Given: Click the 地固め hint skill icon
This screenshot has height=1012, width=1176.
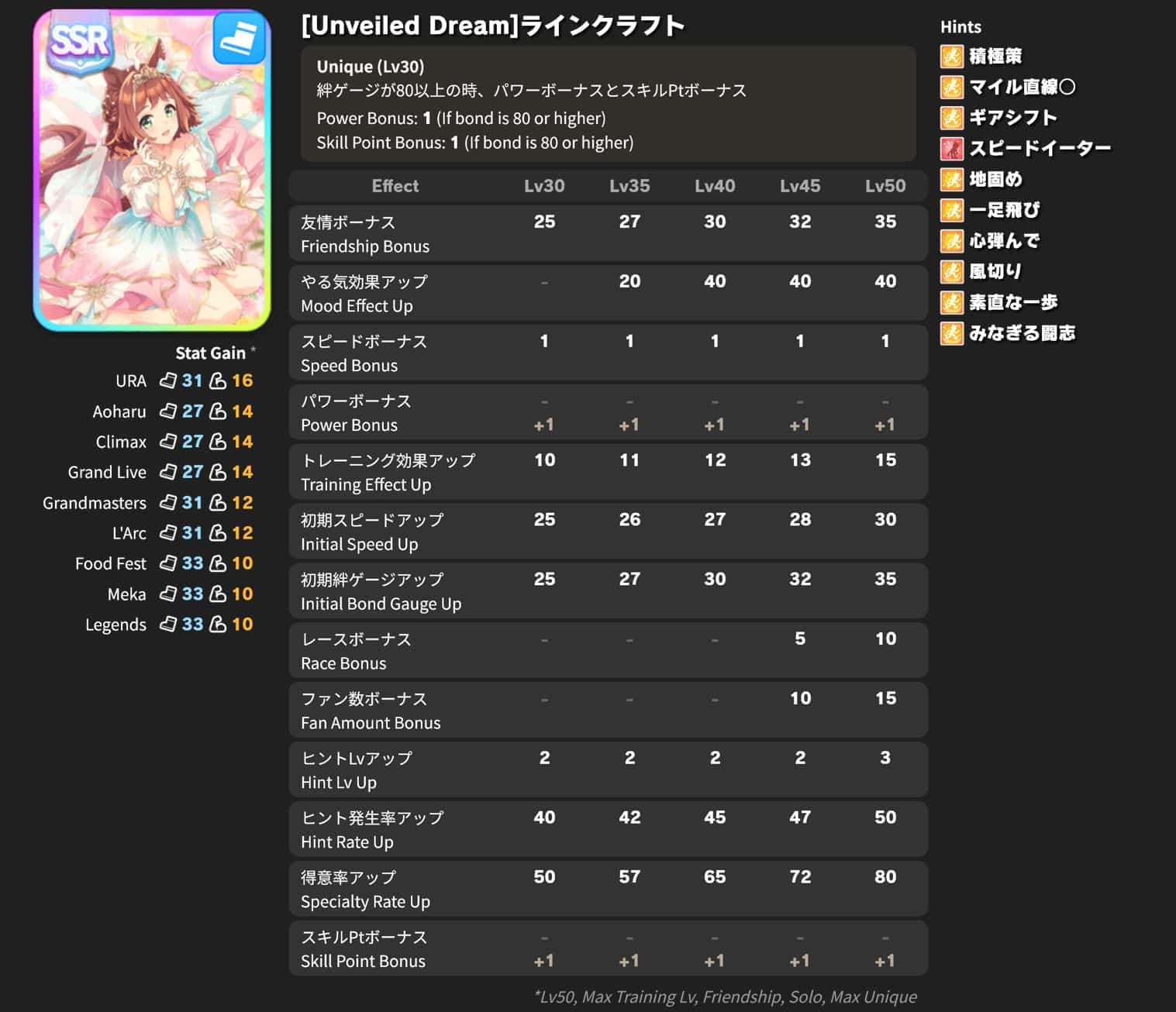Looking at the screenshot, I should tap(951, 179).
